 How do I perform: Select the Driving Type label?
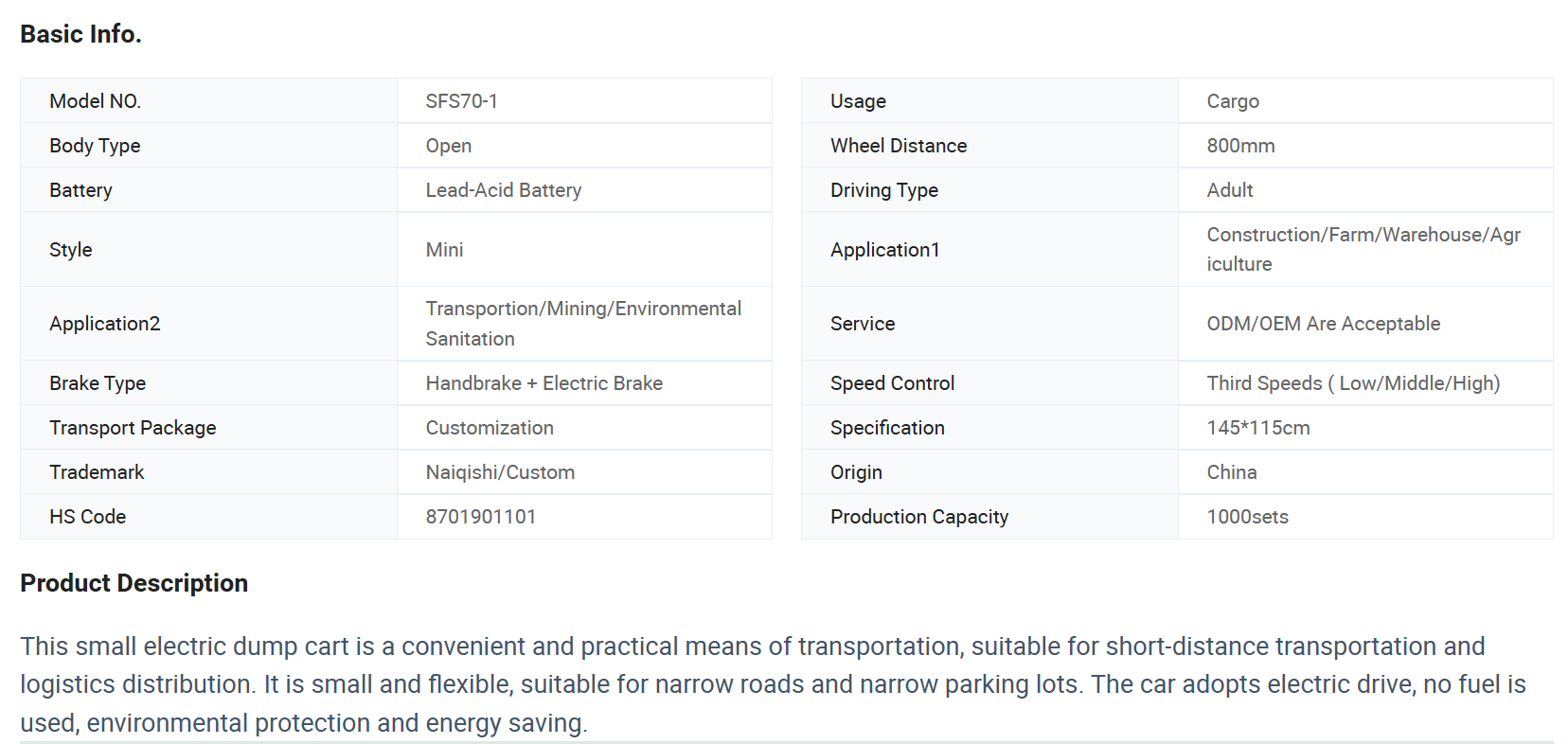coord(883,190)
